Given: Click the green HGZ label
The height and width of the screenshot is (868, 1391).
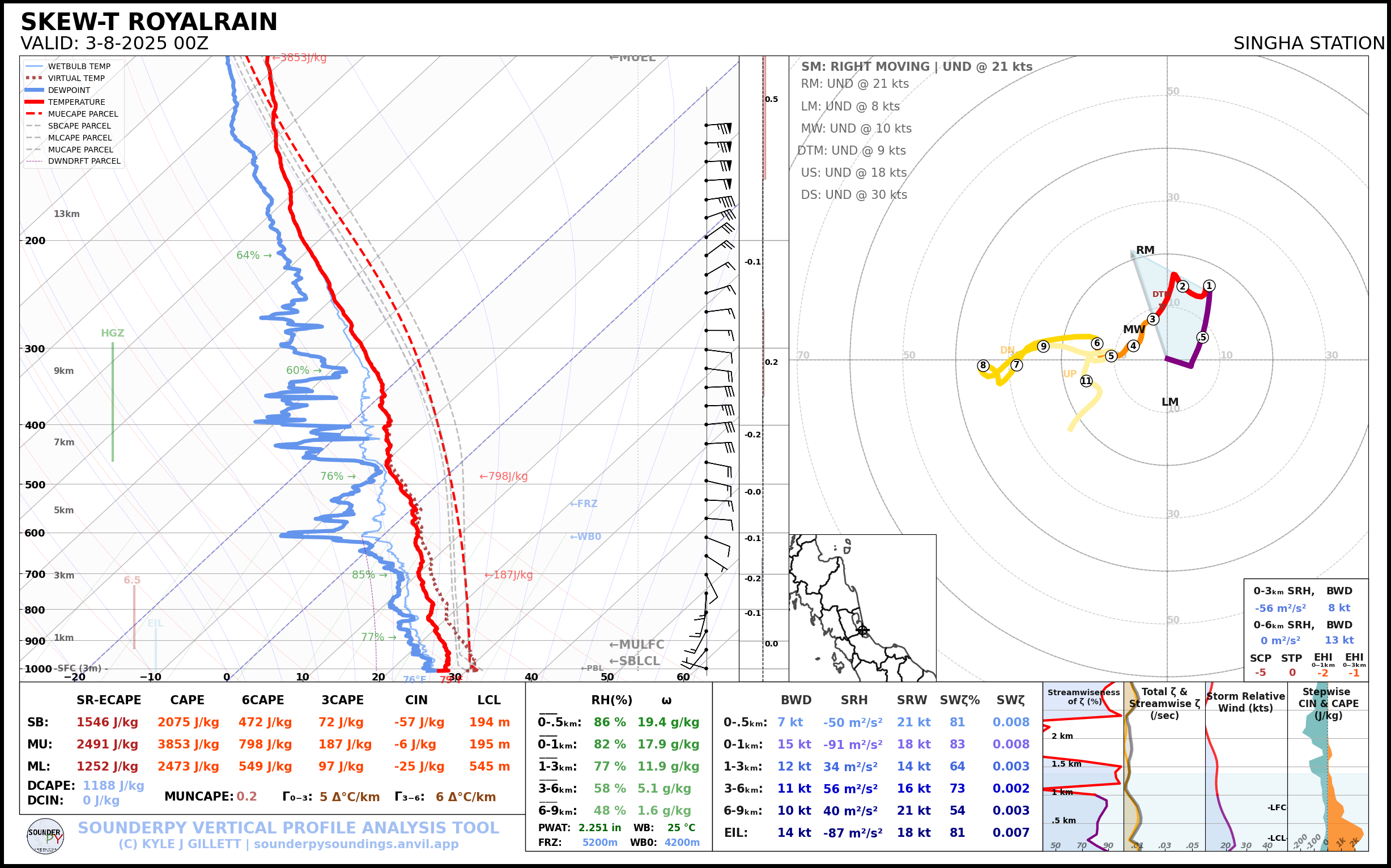Looking at the screenshot, I should 113,333.
